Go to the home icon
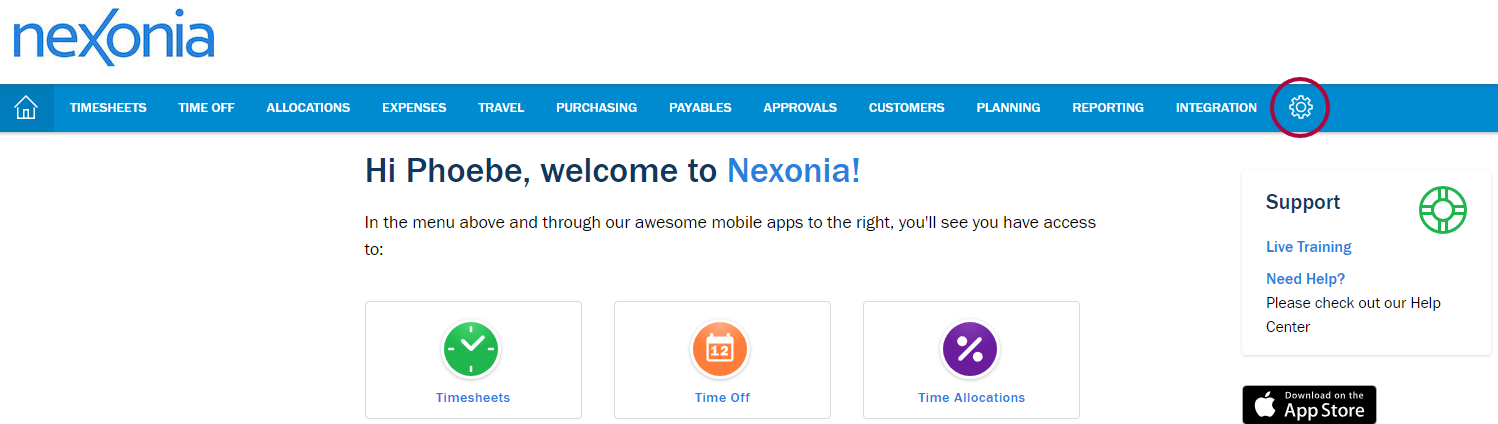This screenshot has width=1498, height=424. click(26, 108)
